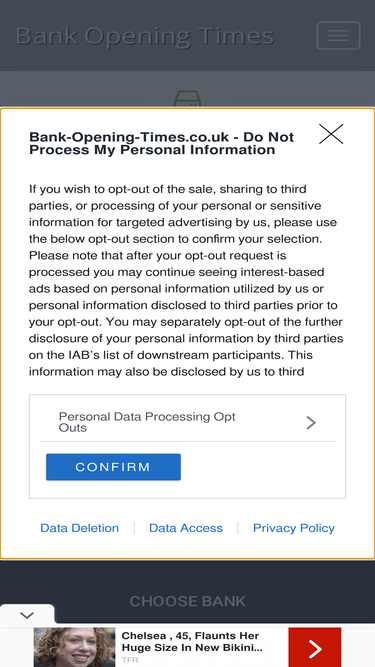Viewport: 375px width, 667px height.
Task: Click the ad thumbnail photo of a woman
Action: tap(74, 647)
